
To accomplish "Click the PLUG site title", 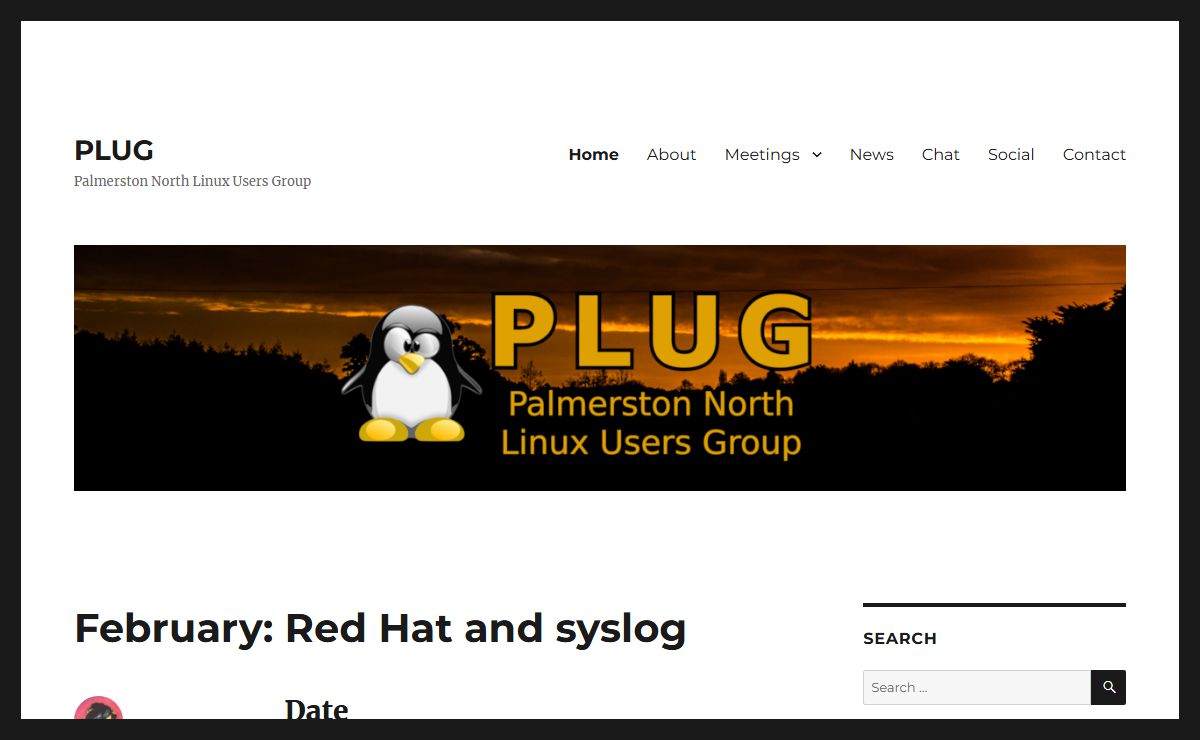I will coord(114,150).
